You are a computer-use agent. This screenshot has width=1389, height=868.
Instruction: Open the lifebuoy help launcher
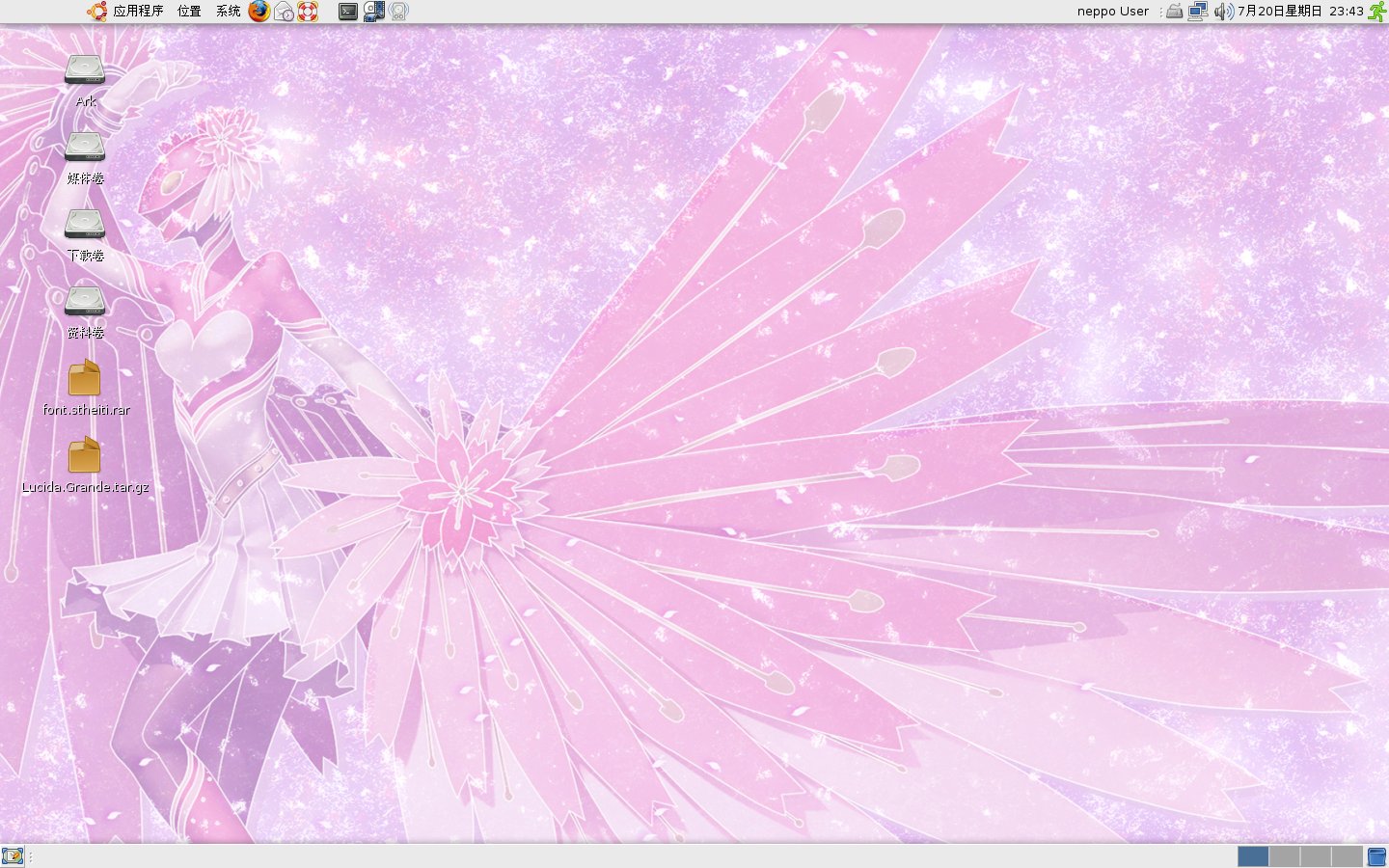click(x=308, y=12)
